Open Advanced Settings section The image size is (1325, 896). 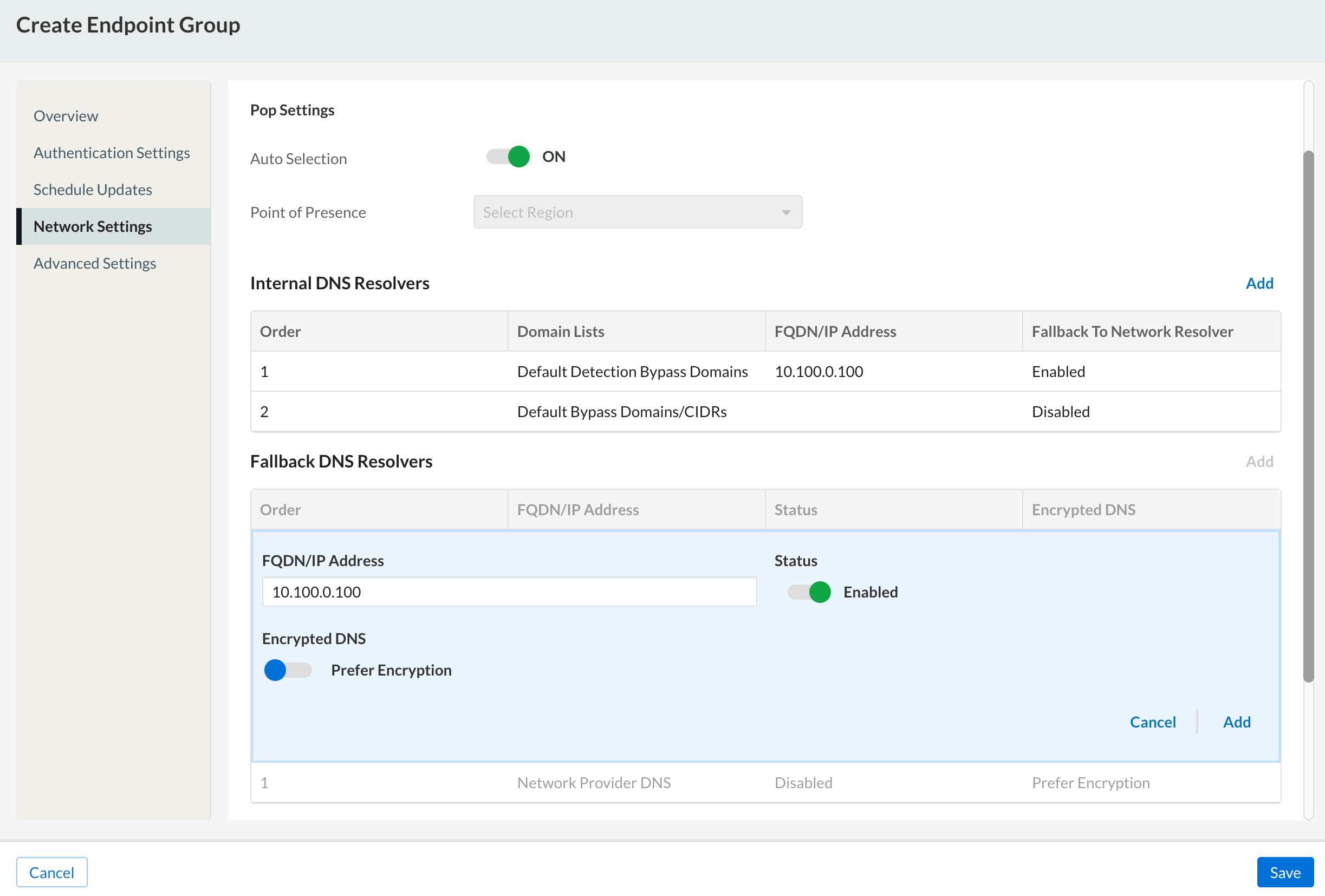95,263
